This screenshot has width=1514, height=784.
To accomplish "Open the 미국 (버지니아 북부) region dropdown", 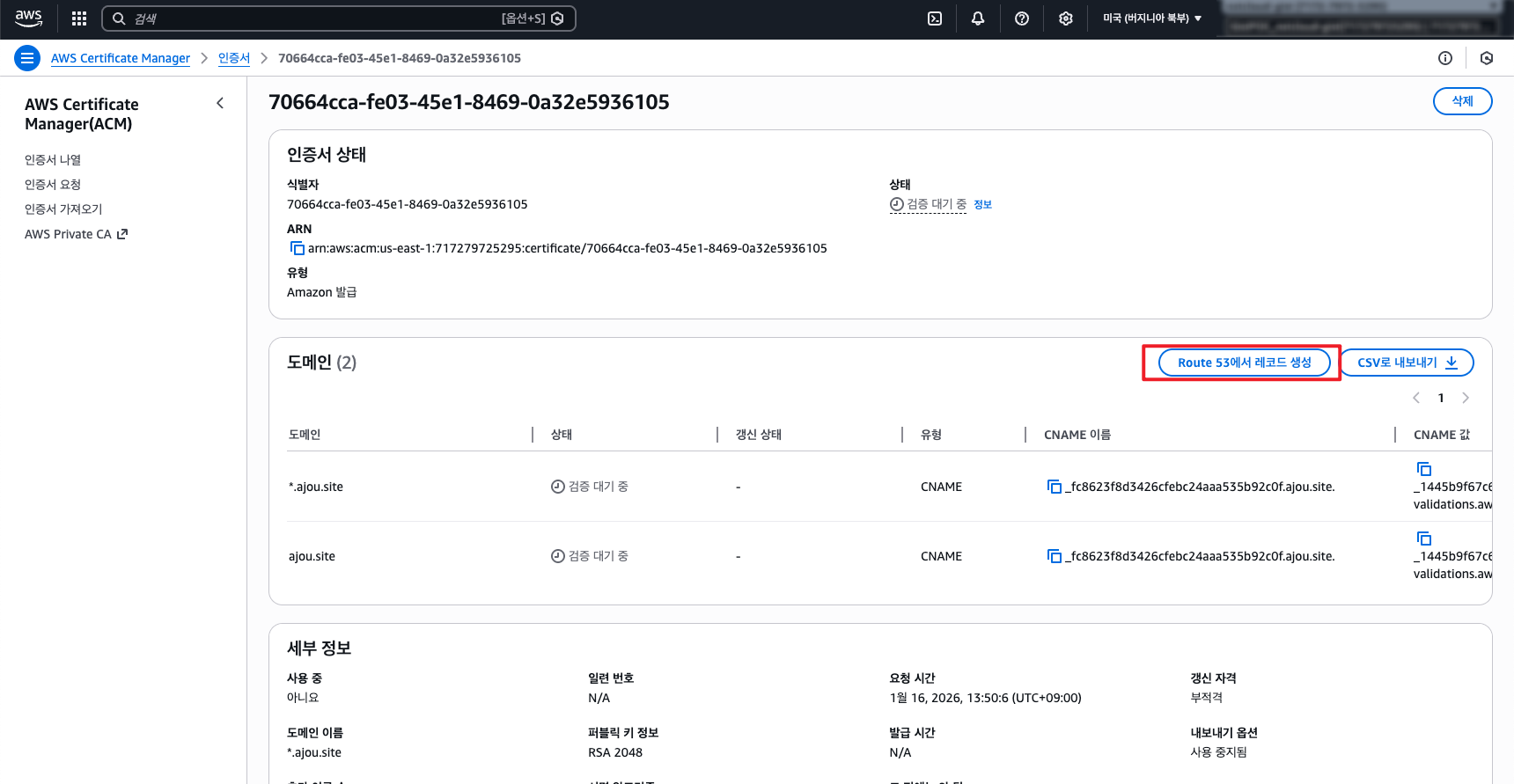I will pyautogui.click(x=1152, y=18).
